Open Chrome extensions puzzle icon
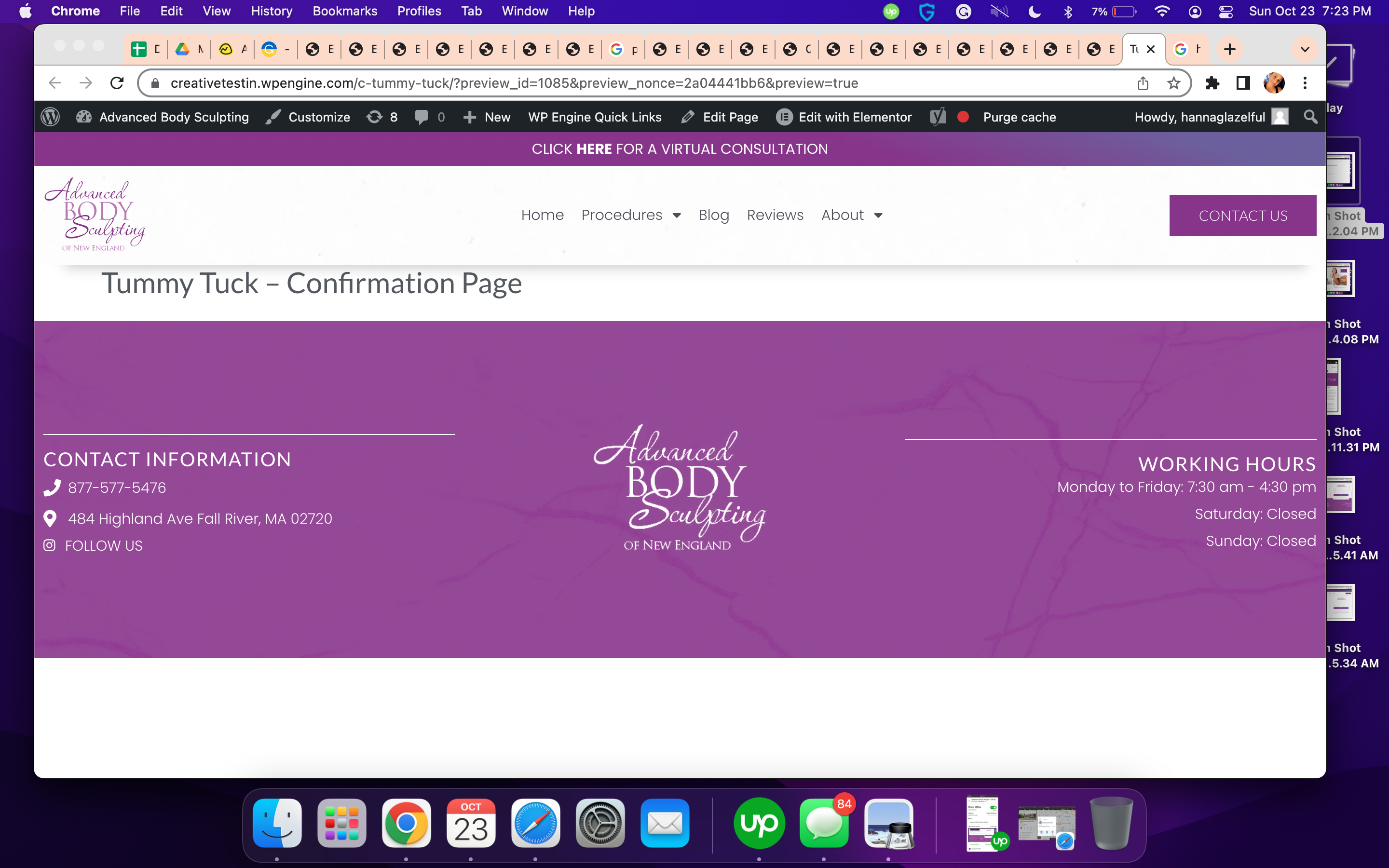This screenshot has height=868, width=1389. pyautogui.click(x=1212, y=83)
